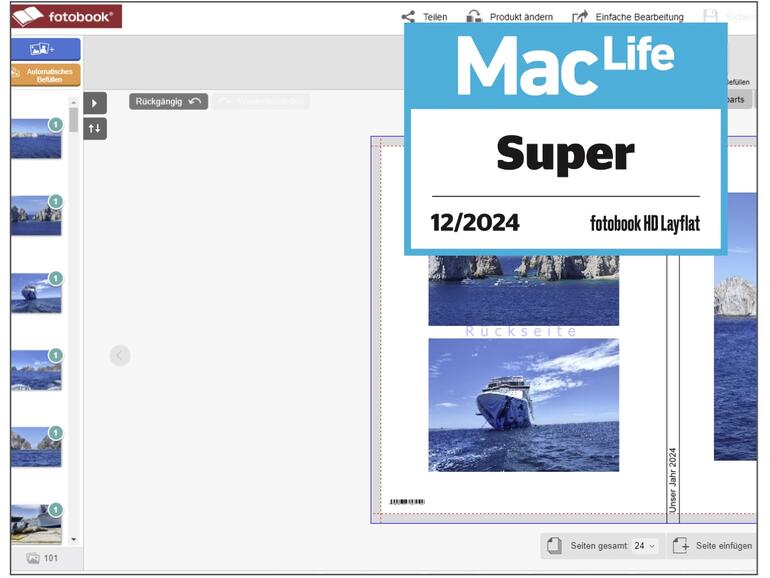Click the blue add photos button

[x=46, y=49]
